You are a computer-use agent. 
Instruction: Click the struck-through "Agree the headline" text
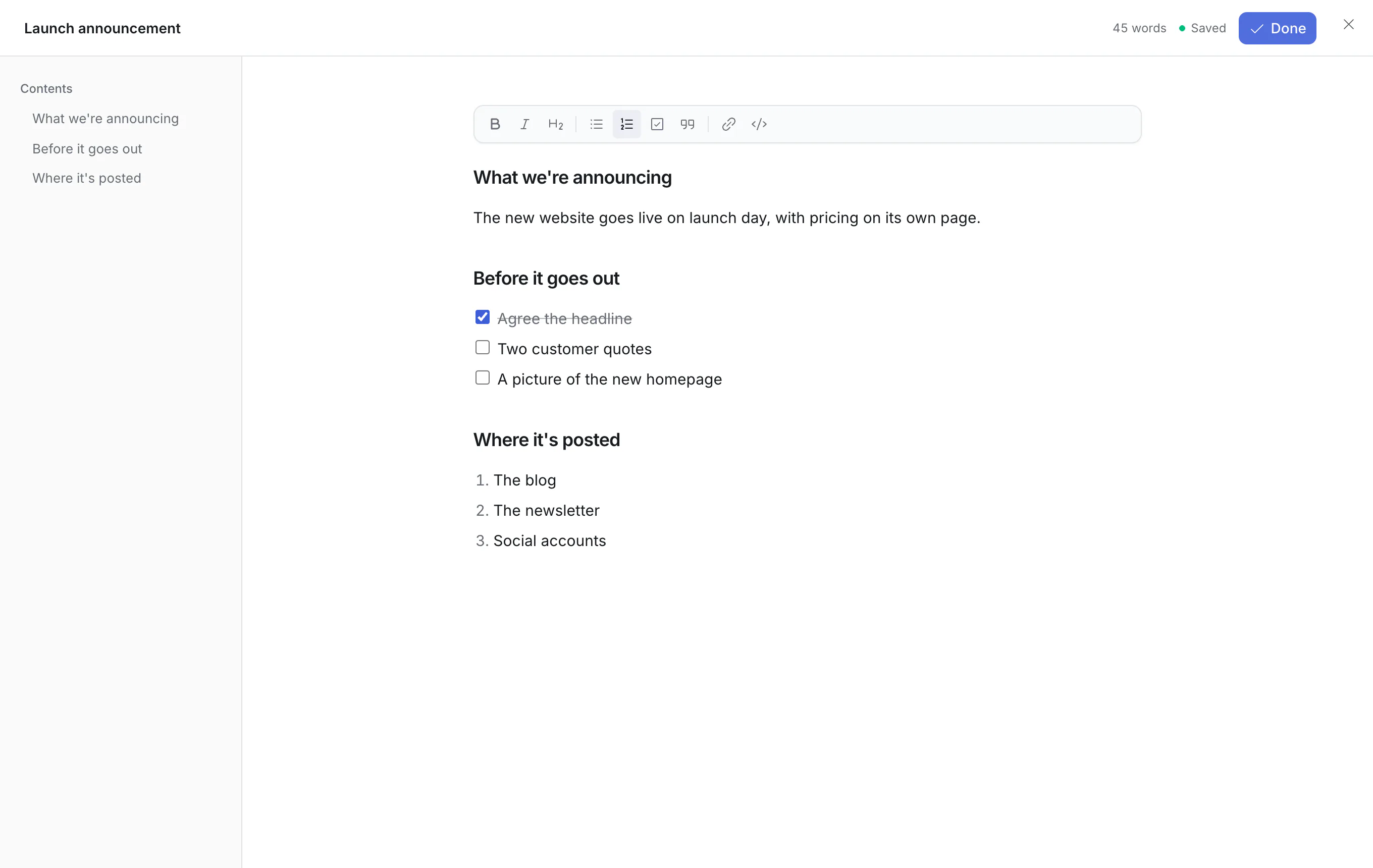(564, 318)
